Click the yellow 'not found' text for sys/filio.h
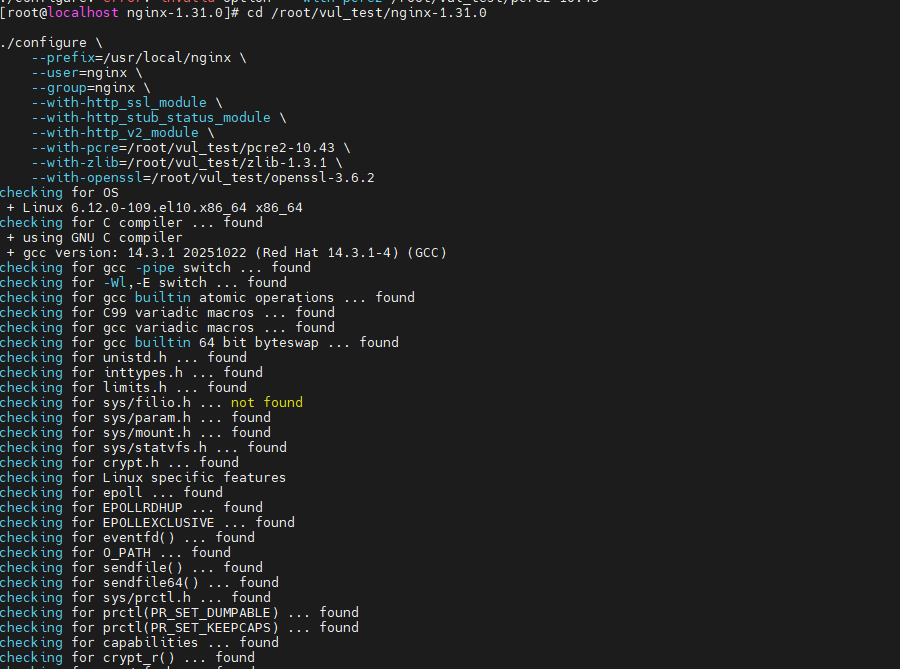The width and height of the screenshot is (900, 669). click(x=267, y=402)
